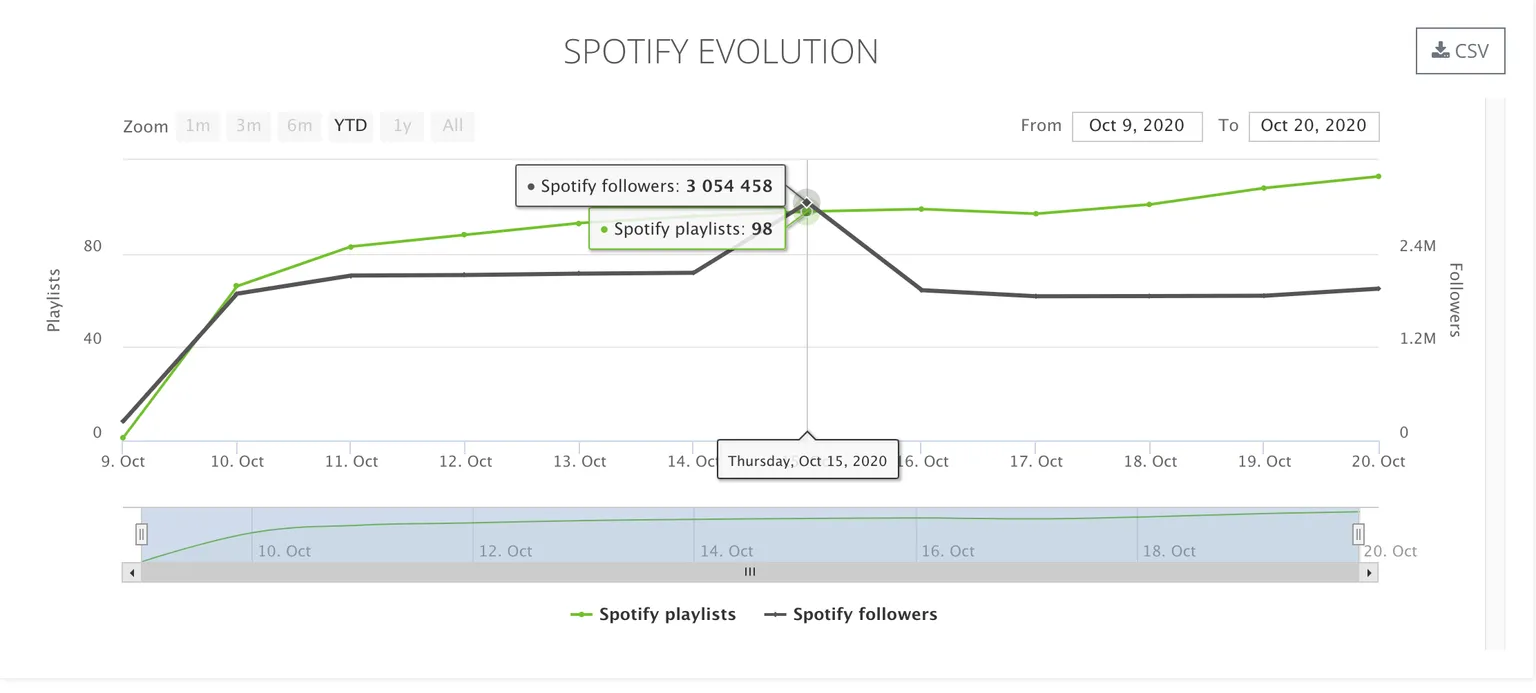This screenshot has height=693, width=1536.
Task: Select the All zoom range
Action: click(452, 125)
